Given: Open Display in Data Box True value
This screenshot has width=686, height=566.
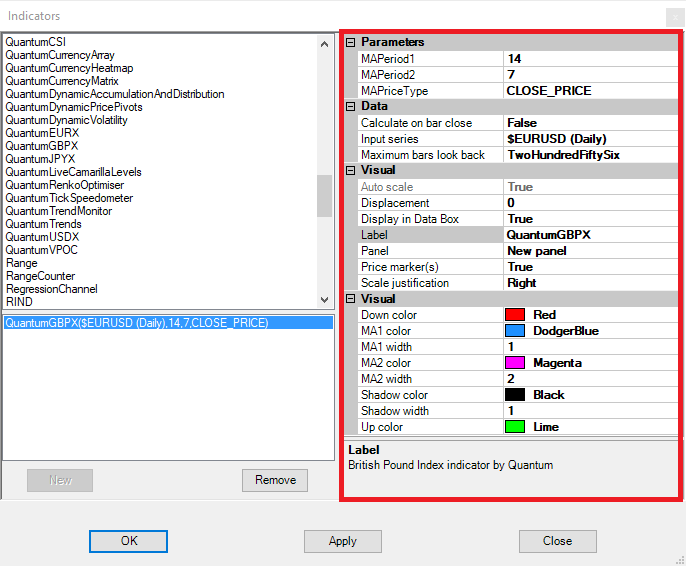Looking at the screenshot, I should coord(591,219).
